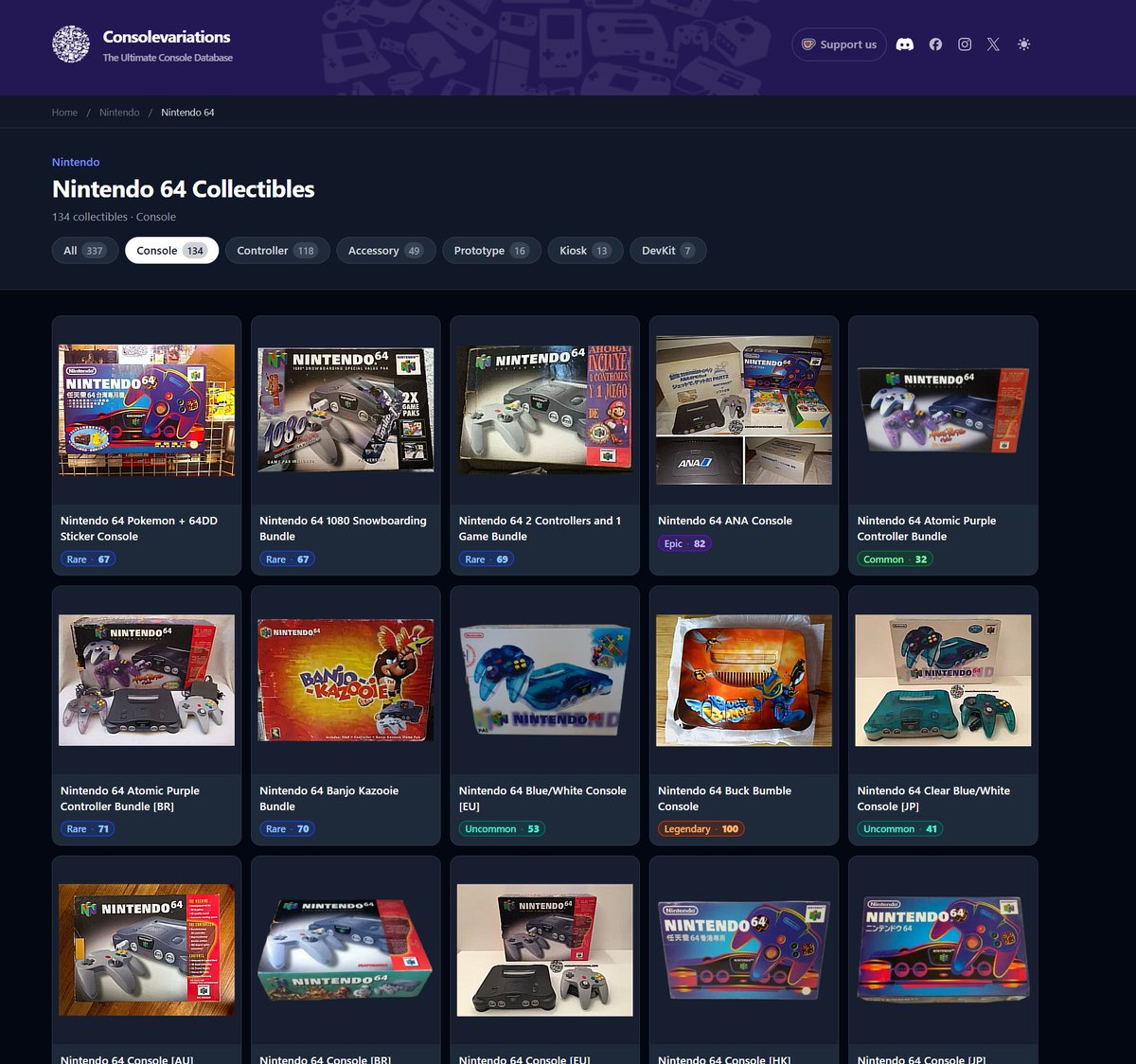Open the Banjo Kazooie Bundle image
1136x1064 pixels.
pyautogui.click(x=346, y=680)
